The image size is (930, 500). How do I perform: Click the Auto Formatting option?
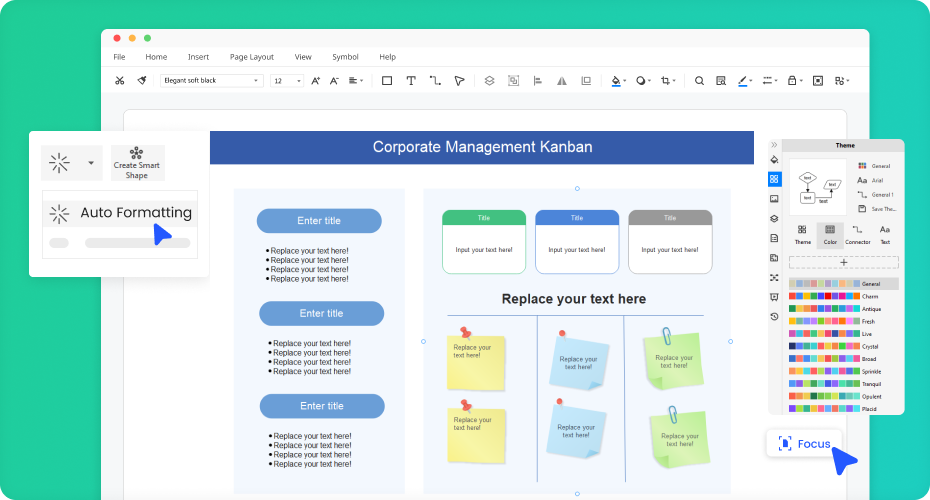pyautogui.click(x=120, y=213)
